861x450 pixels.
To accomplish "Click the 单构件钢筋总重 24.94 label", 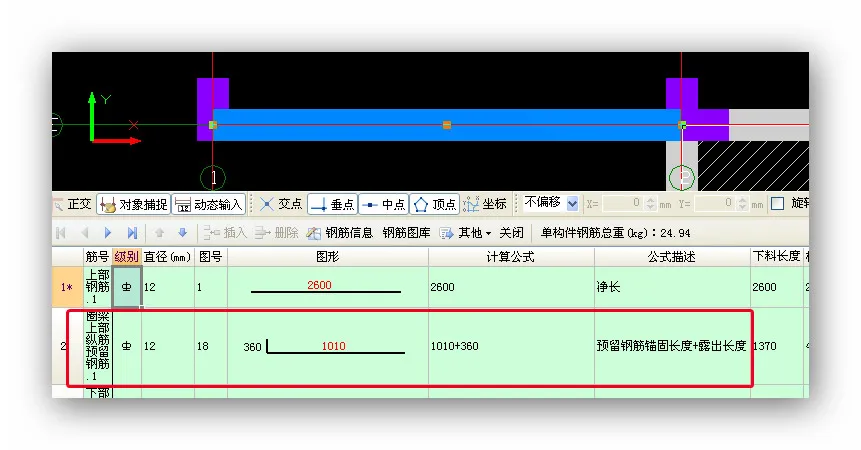I will pyautogui.click(x=616, y=233).
